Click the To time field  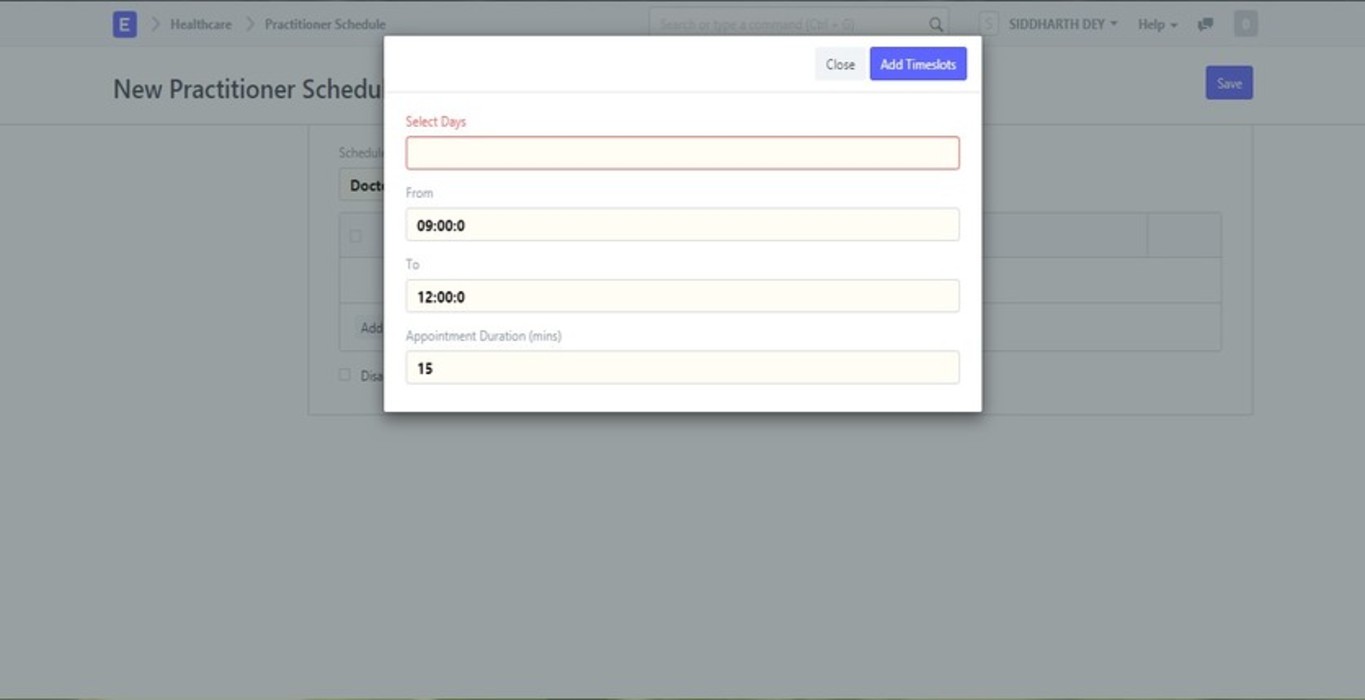coord(682,296)
